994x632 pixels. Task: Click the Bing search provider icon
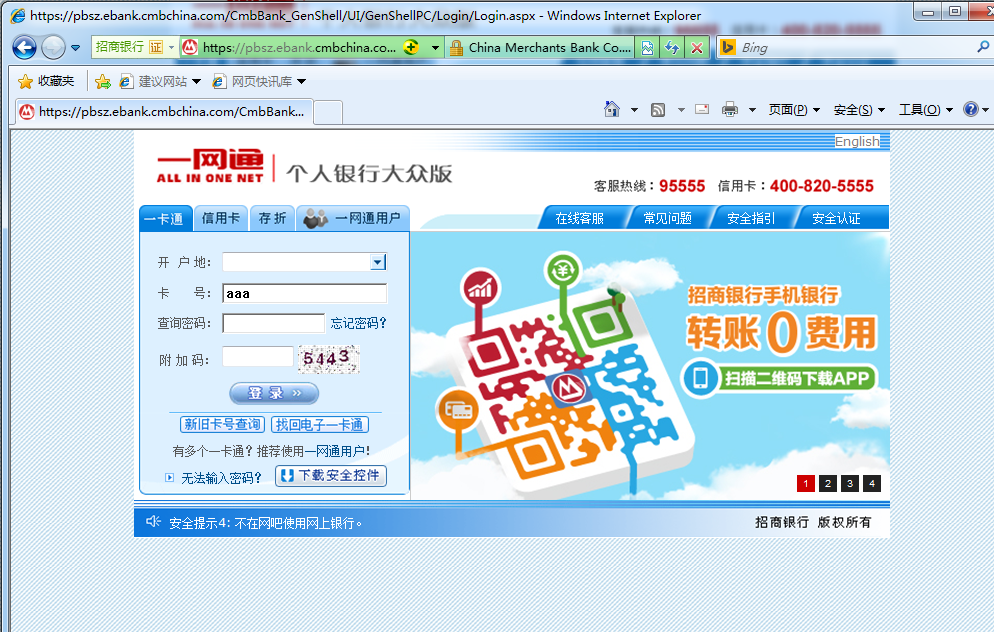click(728, 47)
